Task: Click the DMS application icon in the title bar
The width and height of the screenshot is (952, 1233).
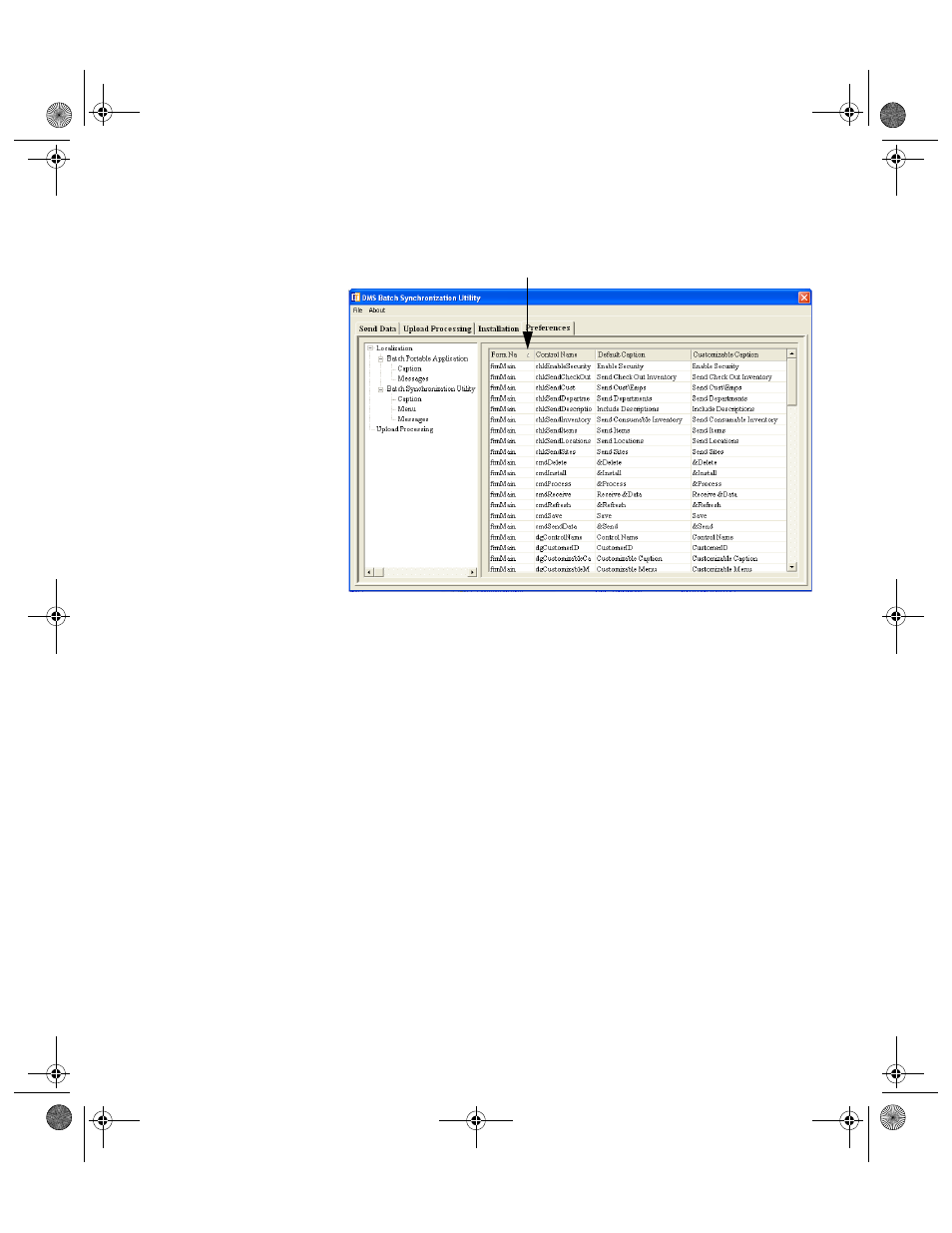Action: click(x=355, y=298)
